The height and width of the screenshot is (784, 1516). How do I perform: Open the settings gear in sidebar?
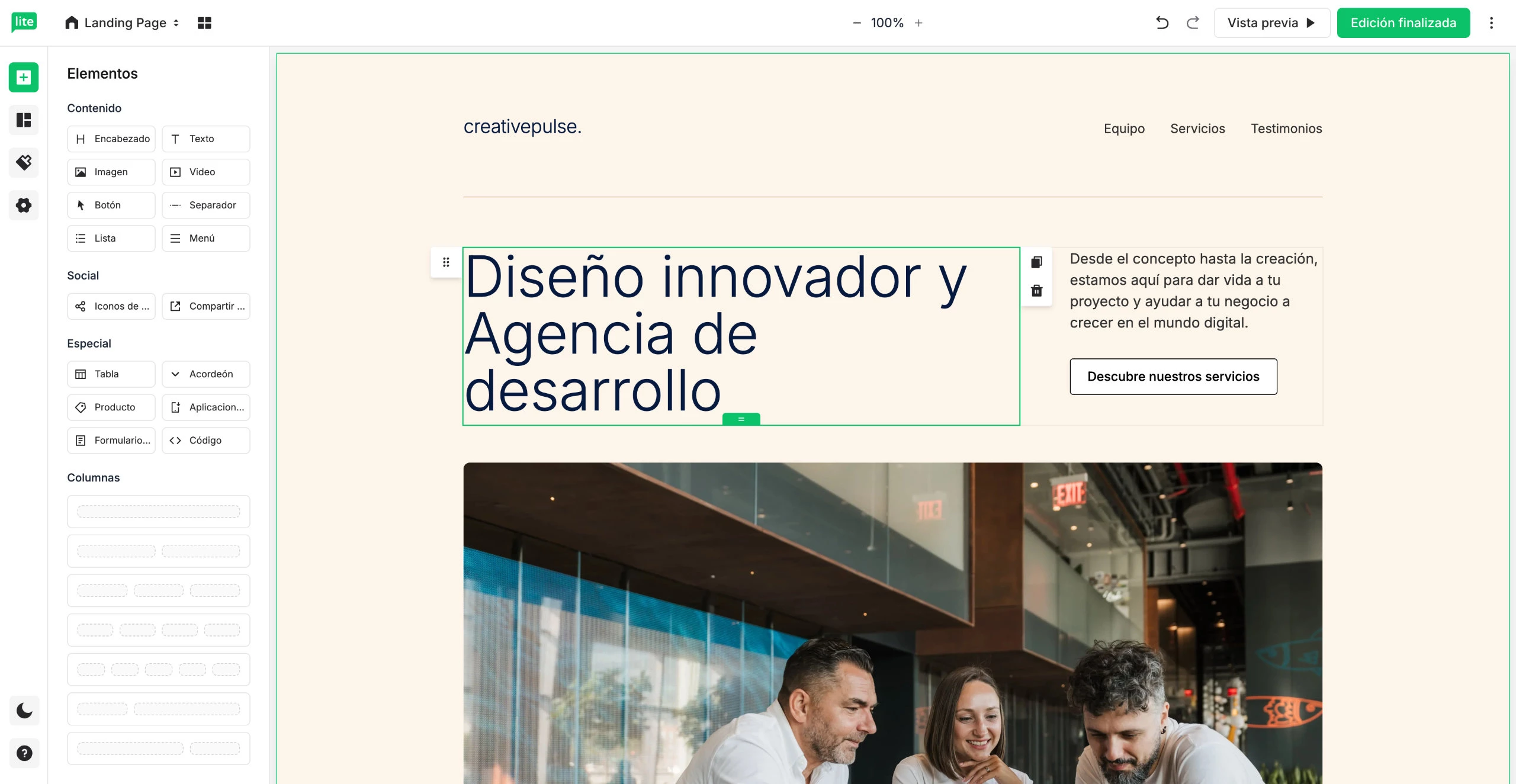(x=24, y=205)
